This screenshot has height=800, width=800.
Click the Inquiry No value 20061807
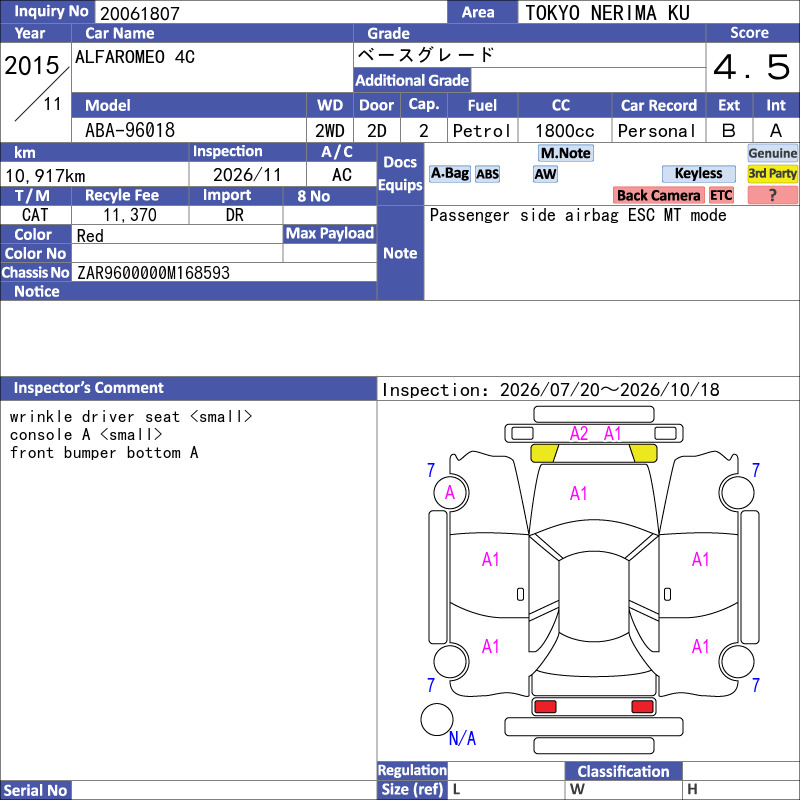coord(140,13)
